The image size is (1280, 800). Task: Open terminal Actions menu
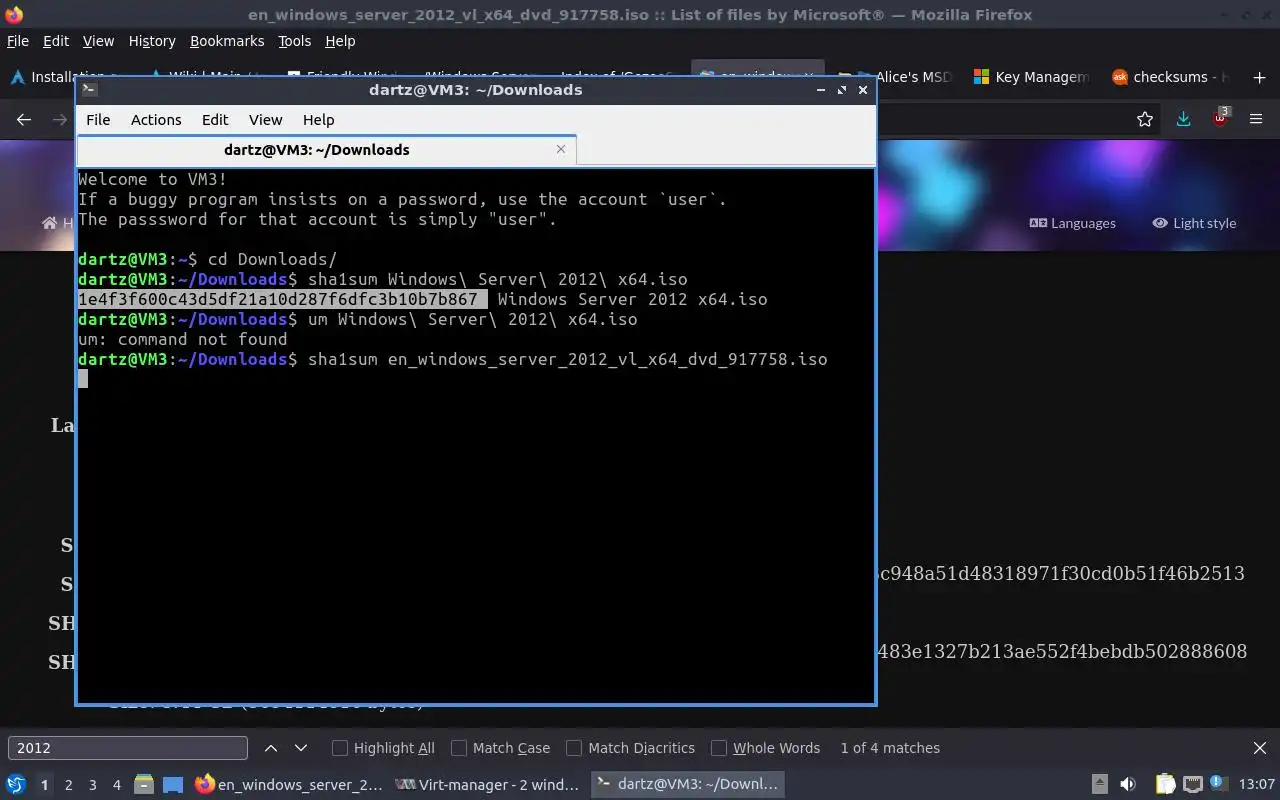click(156, 120)
